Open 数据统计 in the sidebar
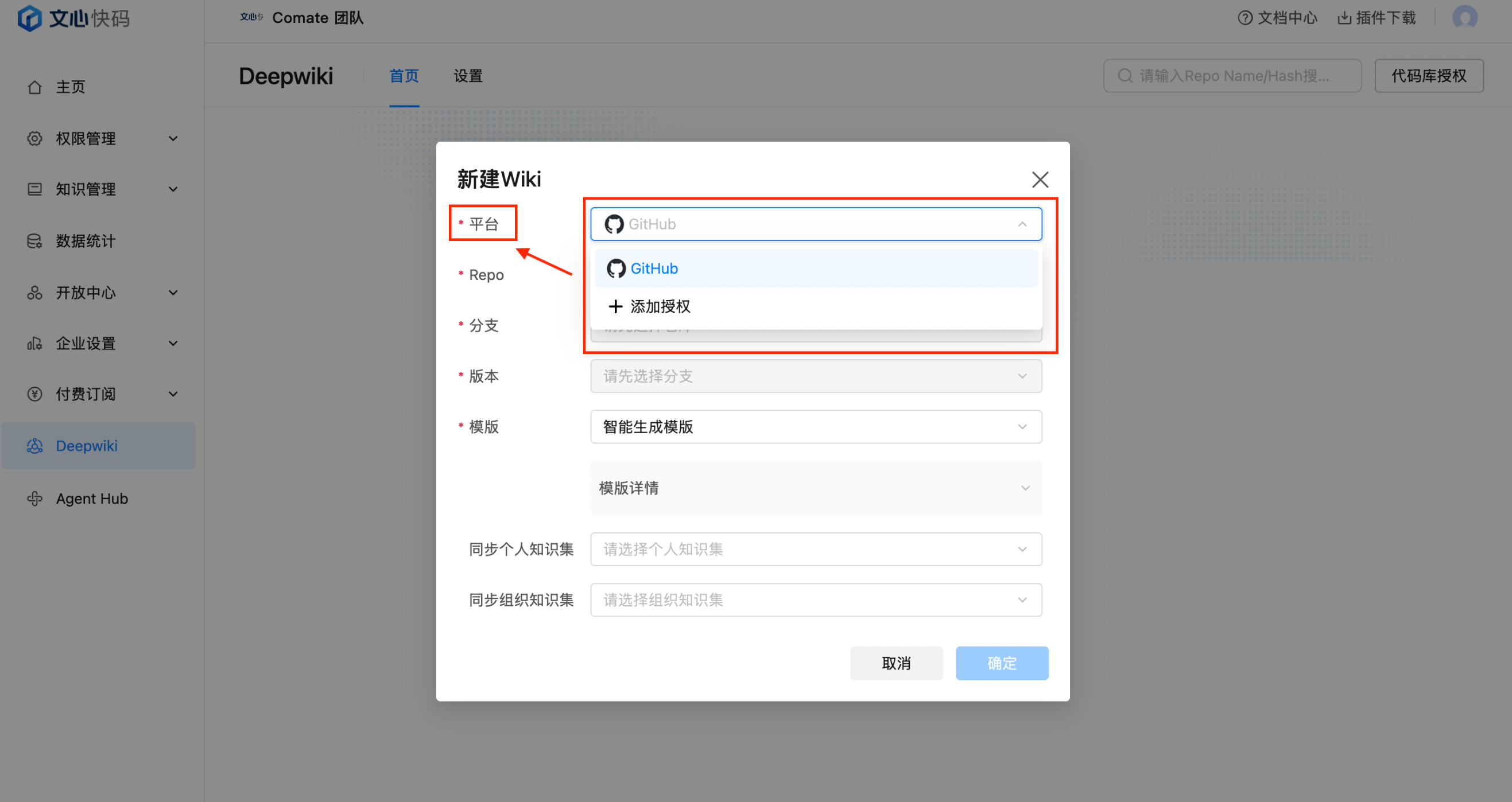 point(98,241)
